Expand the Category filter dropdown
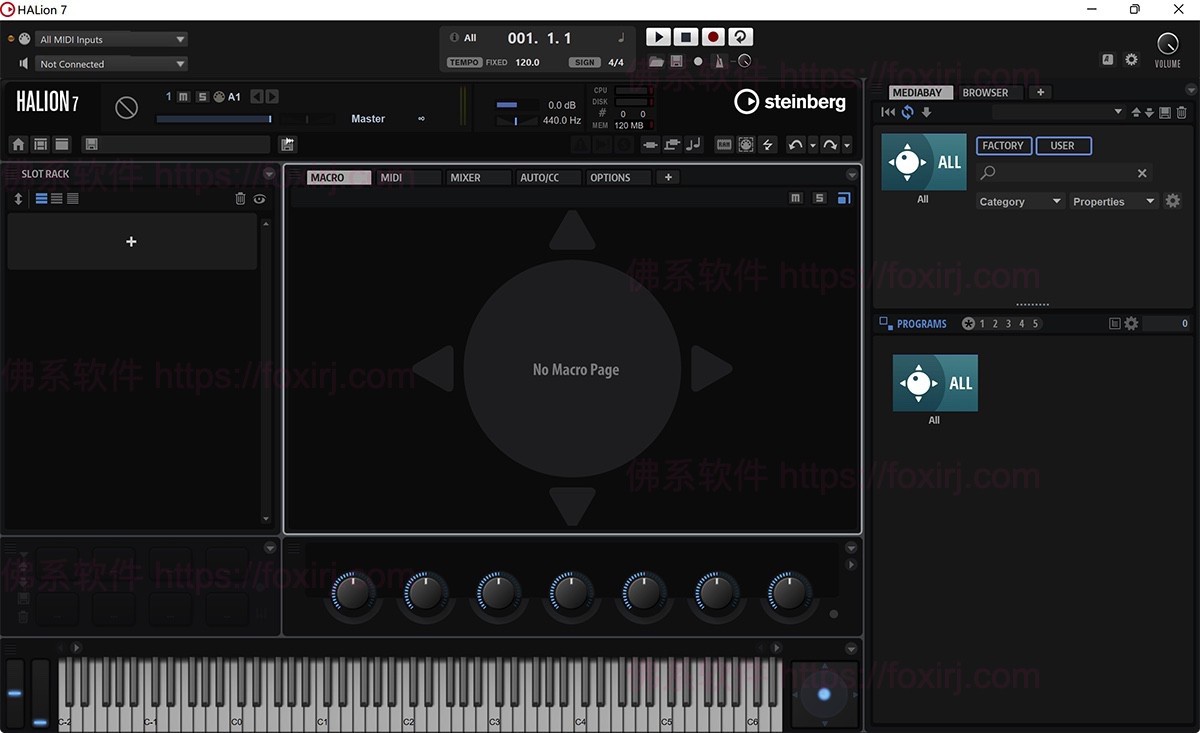1200x733 pixels. pyautogui.click(x=1019, y=202)
